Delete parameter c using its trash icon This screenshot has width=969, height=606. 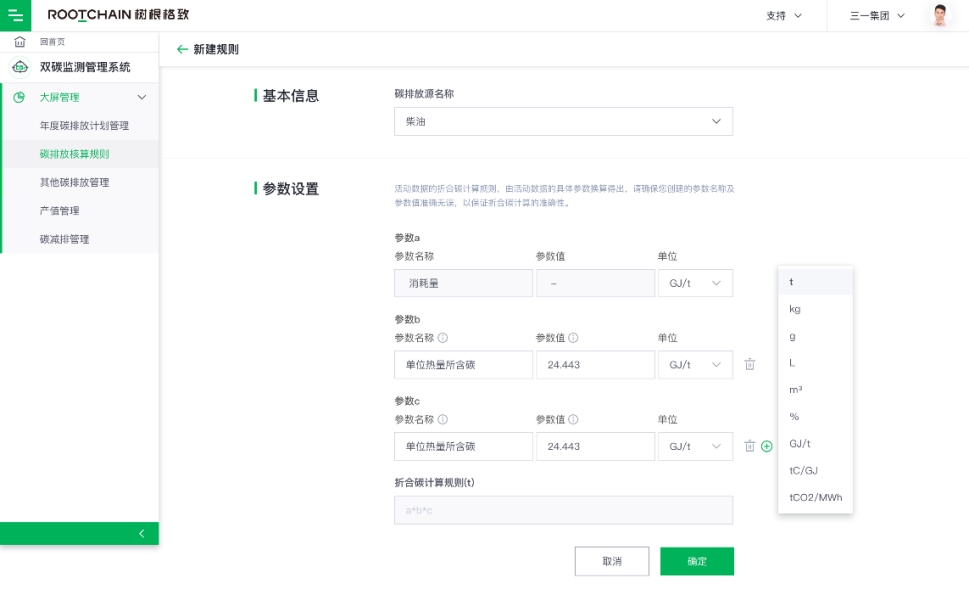(749, 446)
